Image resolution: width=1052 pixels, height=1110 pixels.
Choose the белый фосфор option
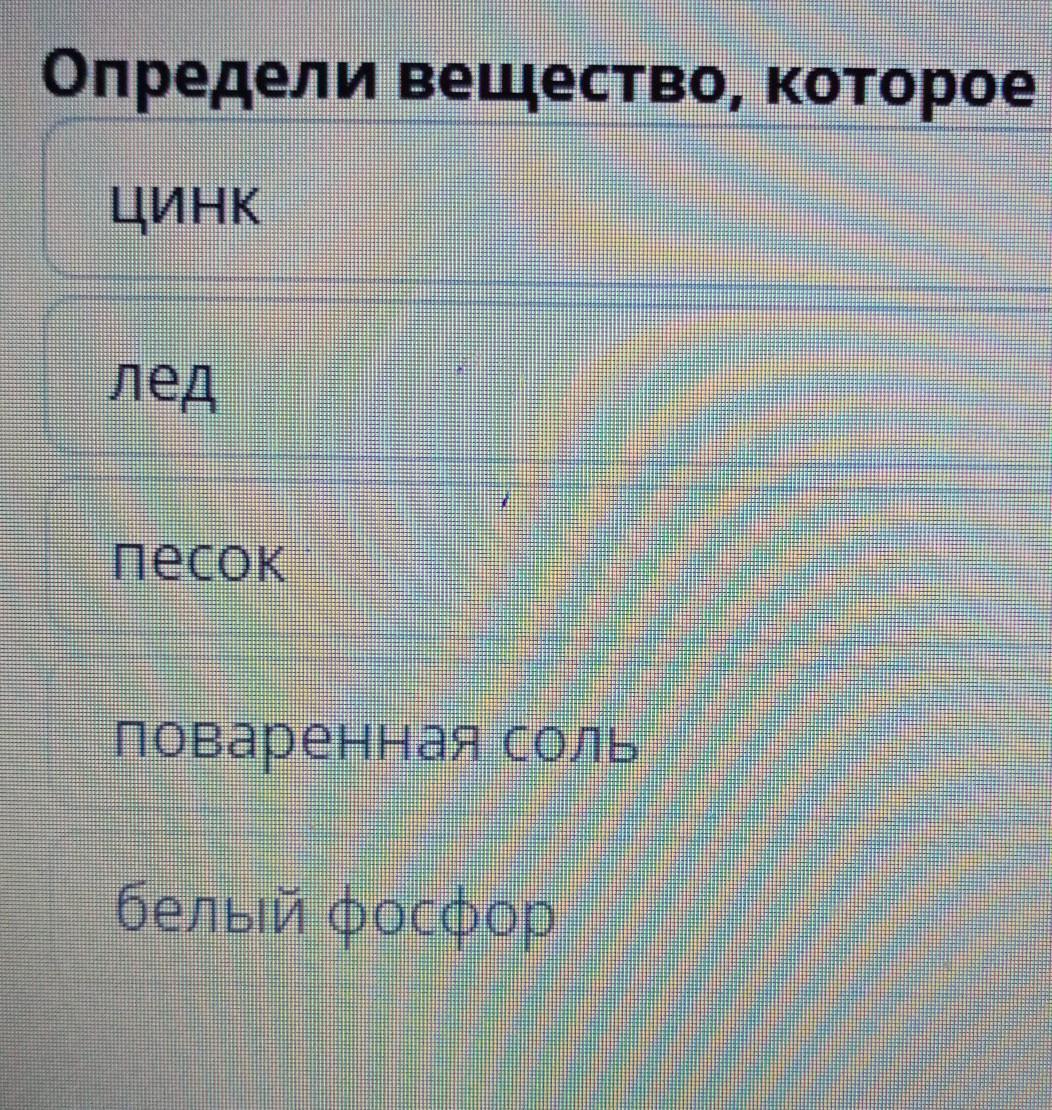click(x=547, y=915)
